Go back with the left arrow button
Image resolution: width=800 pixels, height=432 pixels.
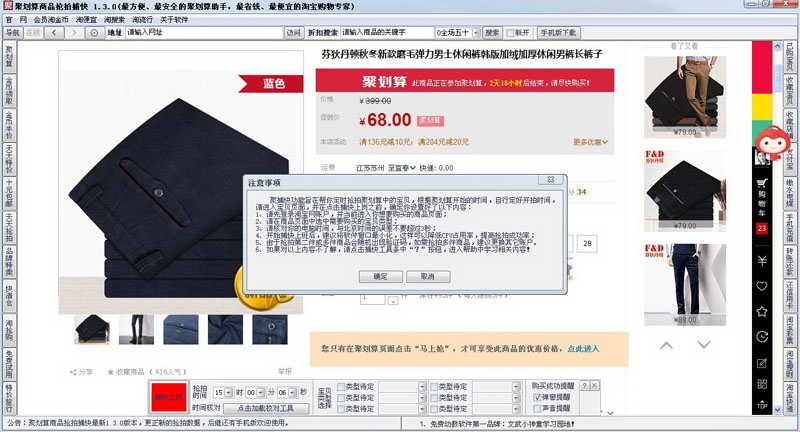[x=54, y=33]
